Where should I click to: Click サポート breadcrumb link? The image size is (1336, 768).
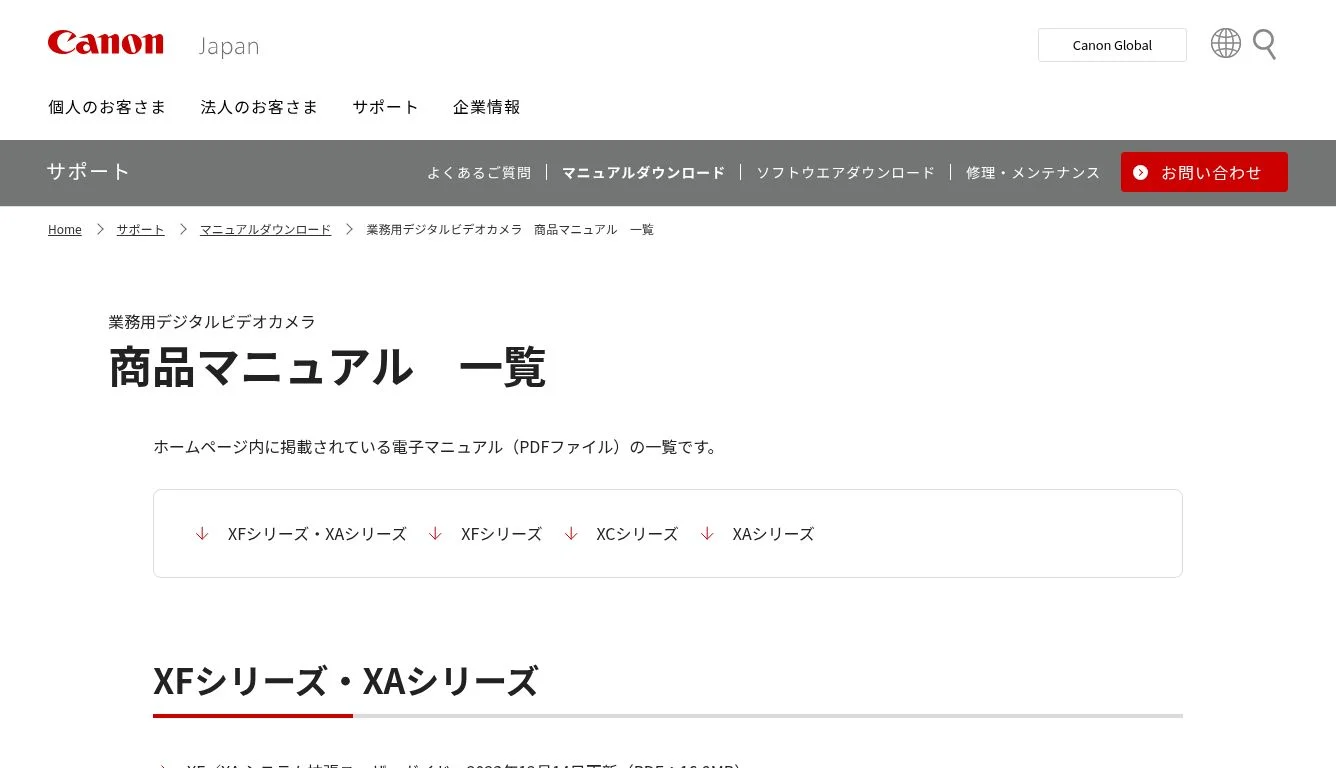pyautogui.click(x=140, y=230)
